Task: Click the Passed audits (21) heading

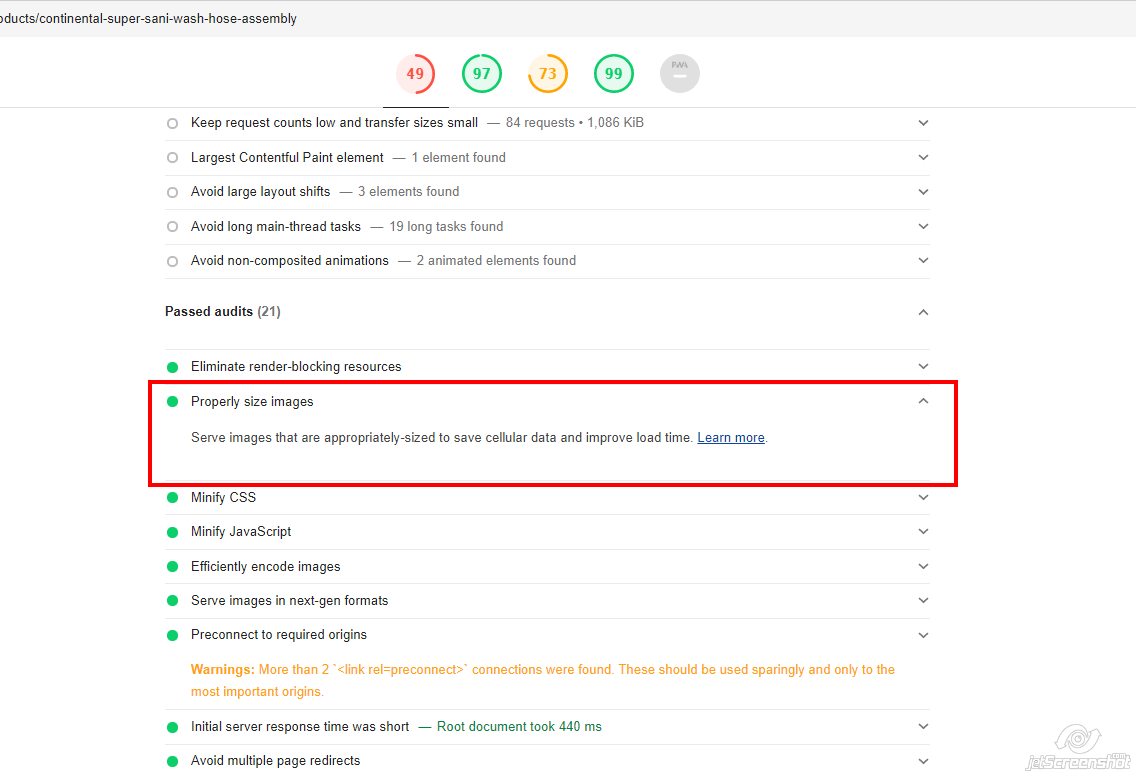Action: pos(222,312)
